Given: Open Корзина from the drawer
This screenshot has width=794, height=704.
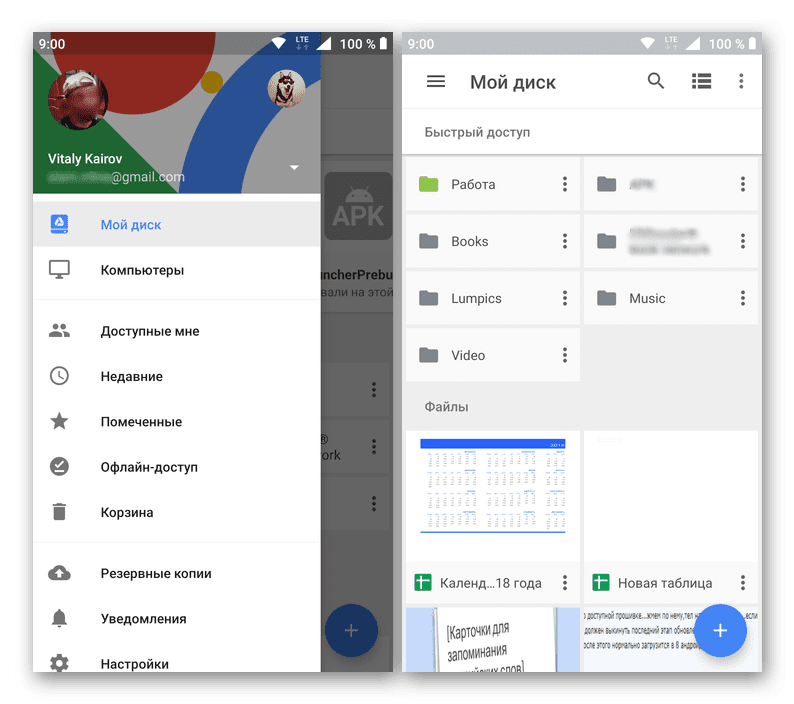Looking at the screenshot, I should click(x=177, y=512).
